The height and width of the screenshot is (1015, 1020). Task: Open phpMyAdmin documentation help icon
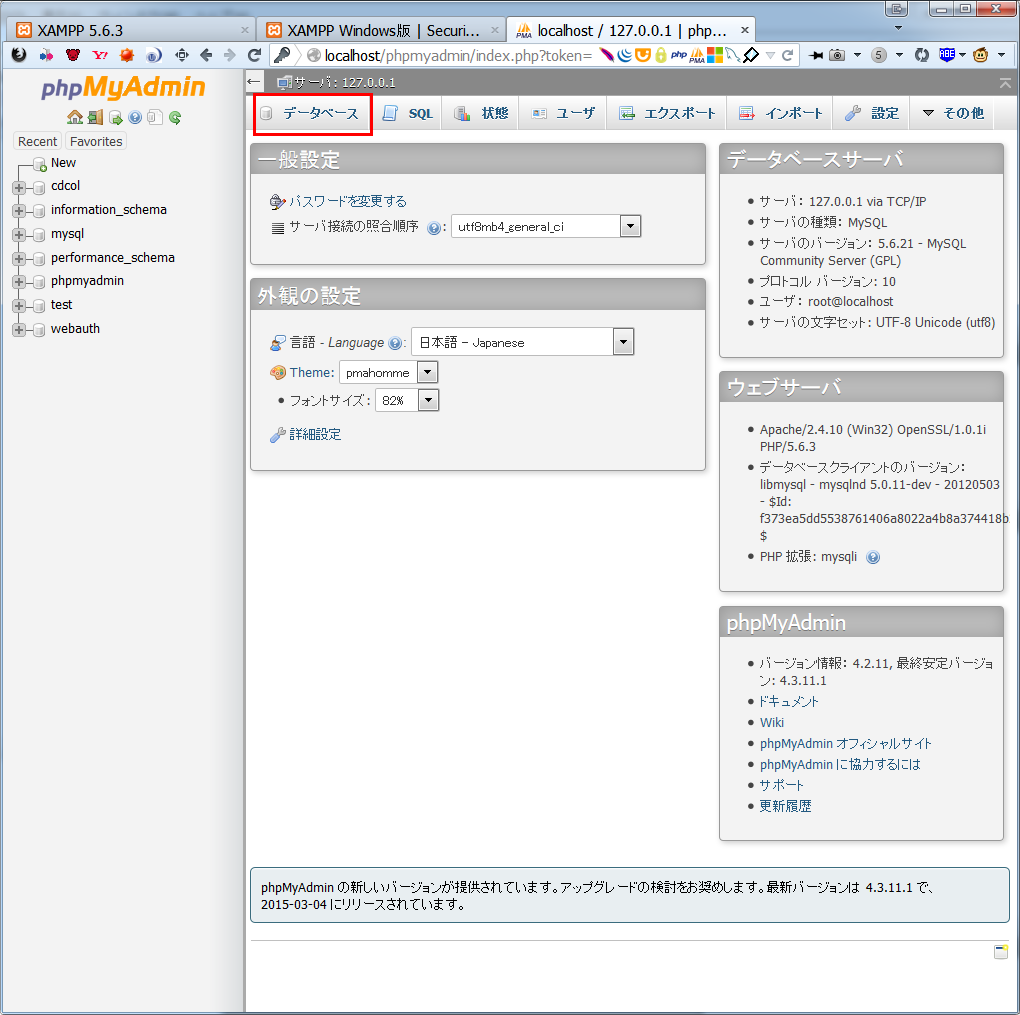pos(135,117)
